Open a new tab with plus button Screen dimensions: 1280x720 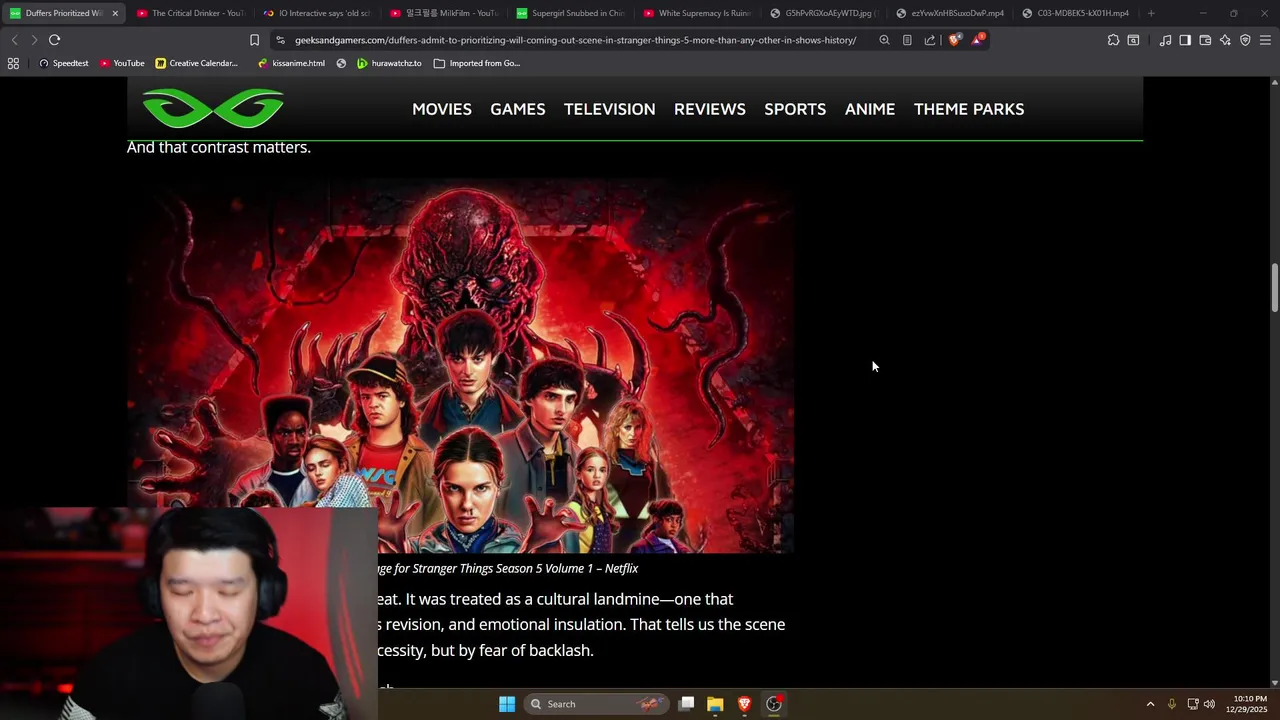pos(1151,13)
